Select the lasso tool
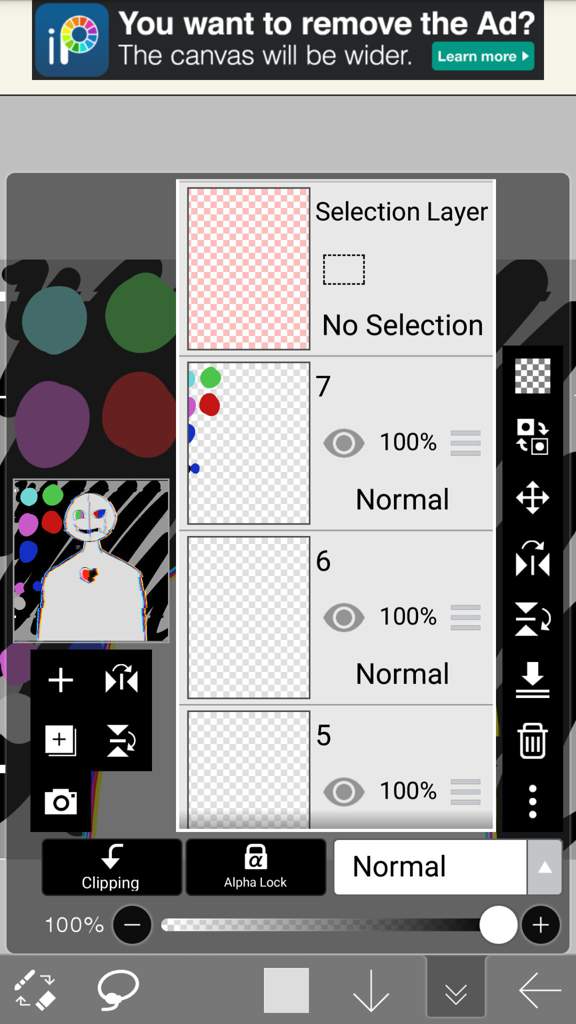This screenshot has width=576, height=1024. tap(118, 989)
